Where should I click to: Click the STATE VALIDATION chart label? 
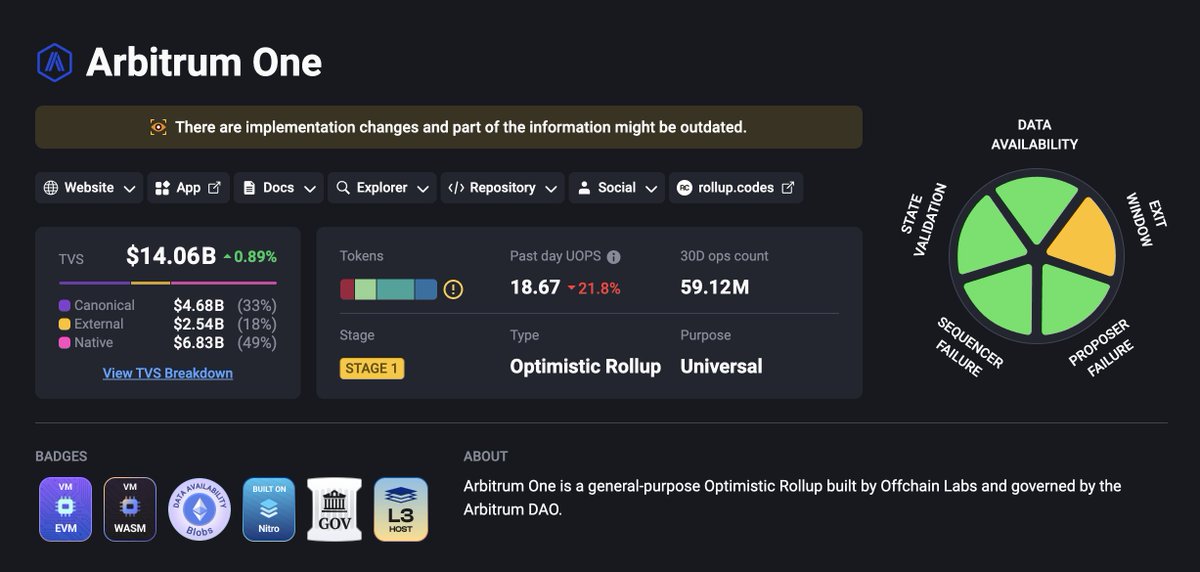coord(925,219)
